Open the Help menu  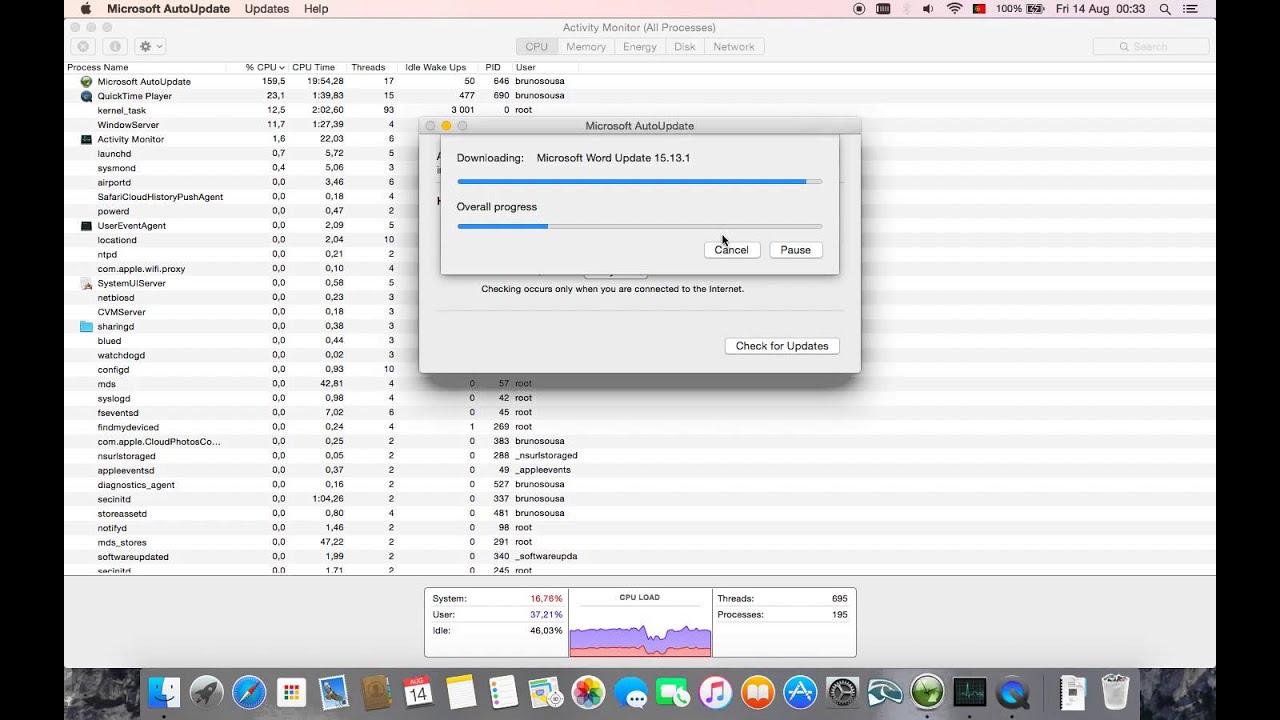tap(316, 9)
